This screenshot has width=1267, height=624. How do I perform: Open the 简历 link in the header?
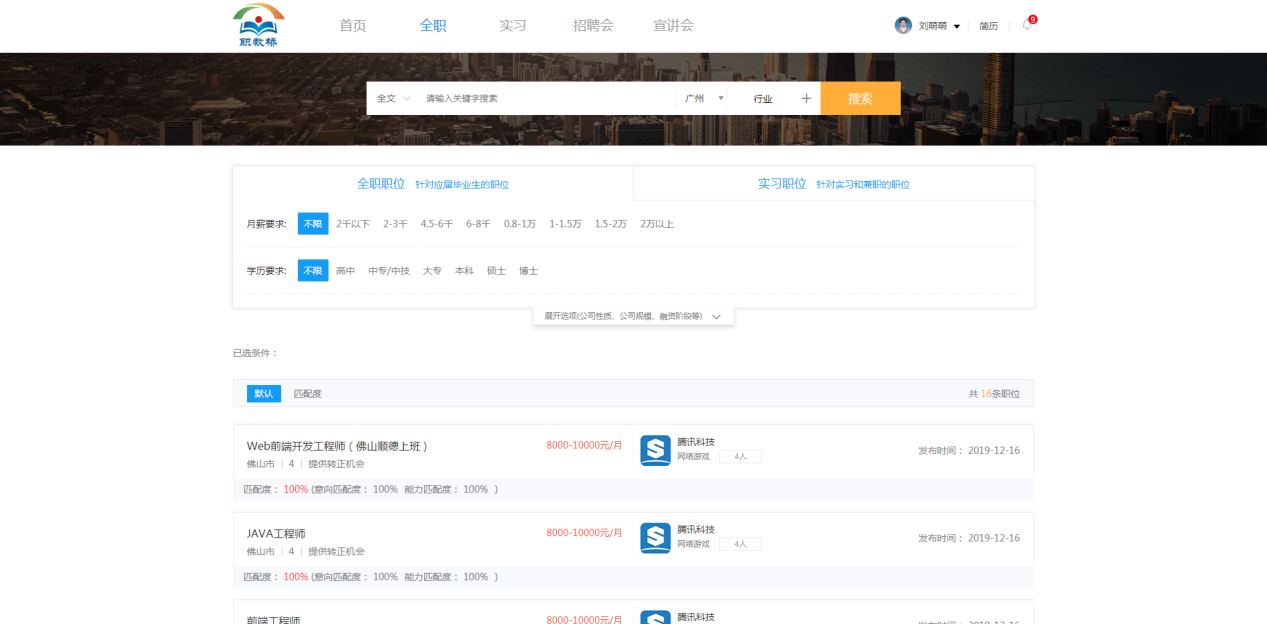pos(988,26)
